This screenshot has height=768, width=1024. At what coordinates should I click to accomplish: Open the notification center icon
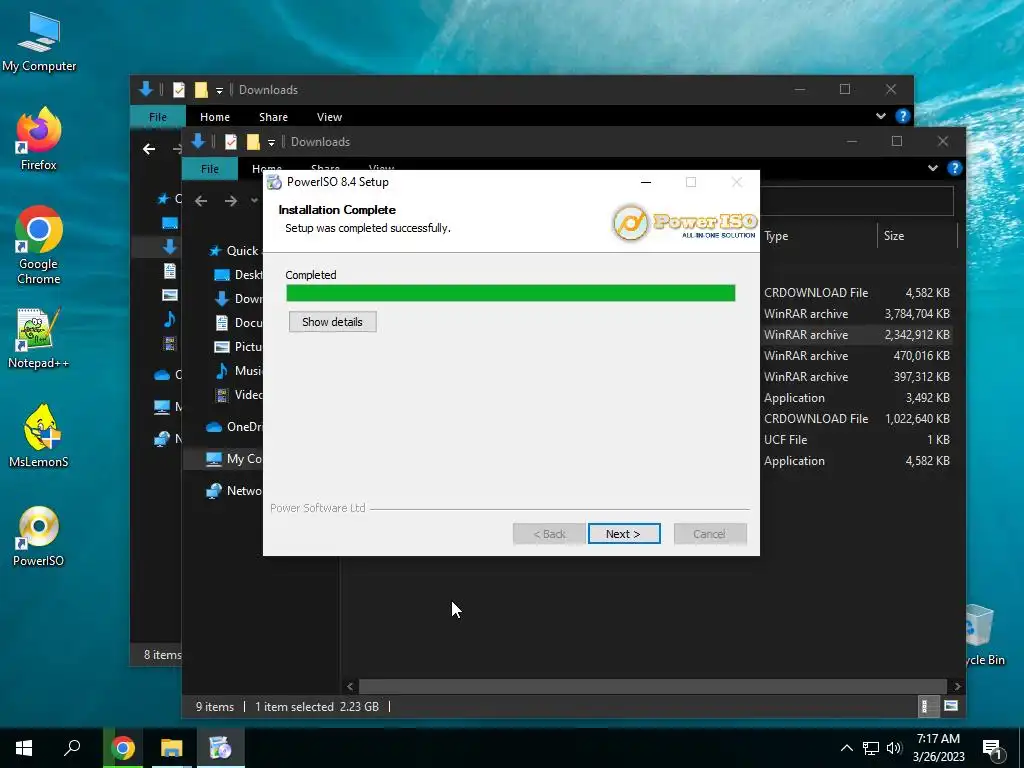(992, 749)
